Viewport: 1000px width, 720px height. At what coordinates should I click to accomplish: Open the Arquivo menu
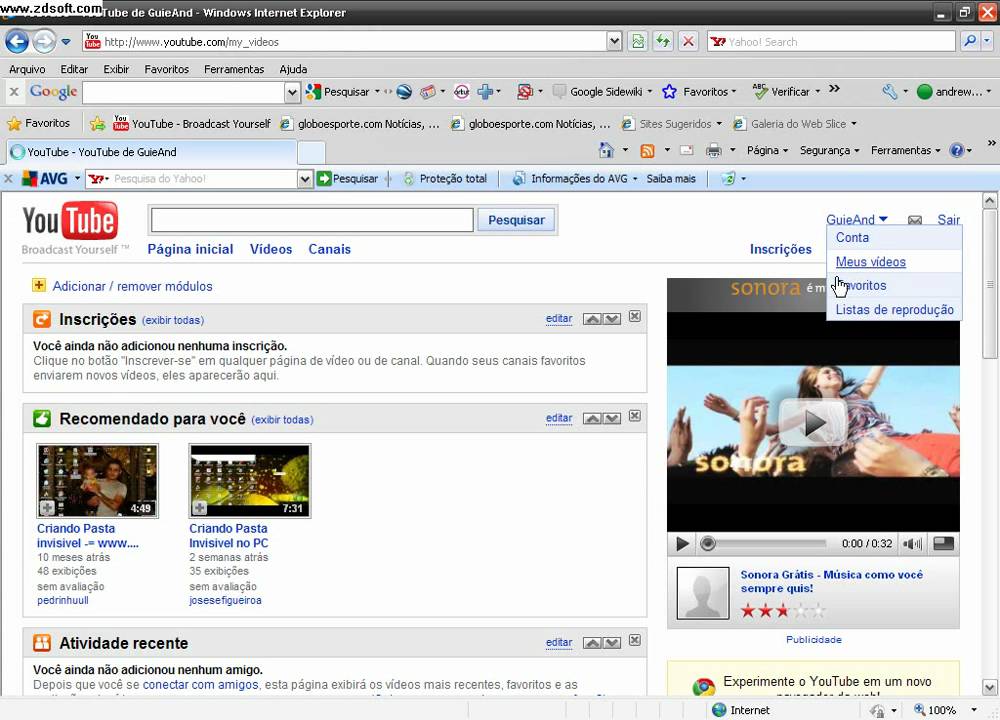27,69
